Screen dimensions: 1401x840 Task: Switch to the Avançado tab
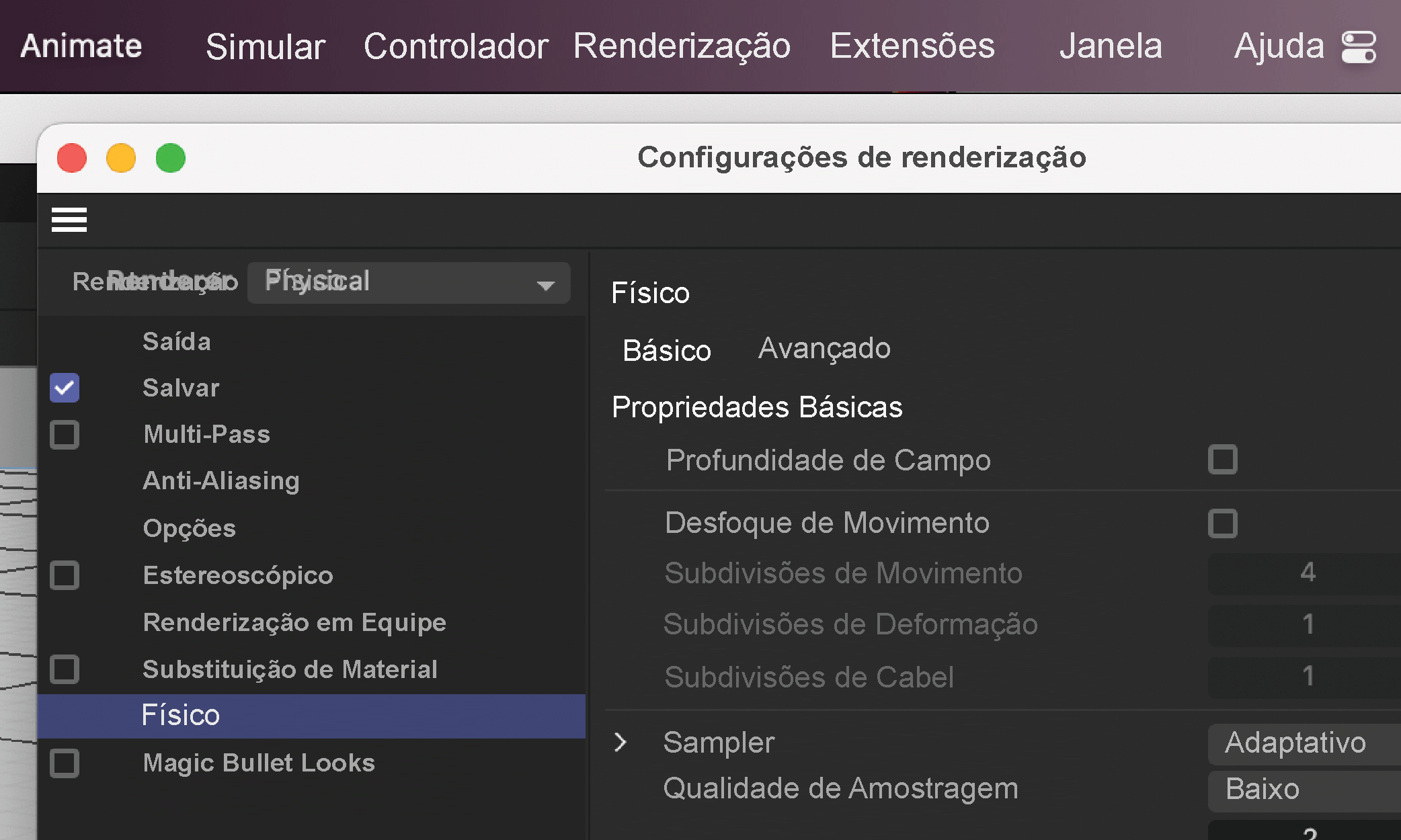(x=824, y=348)
